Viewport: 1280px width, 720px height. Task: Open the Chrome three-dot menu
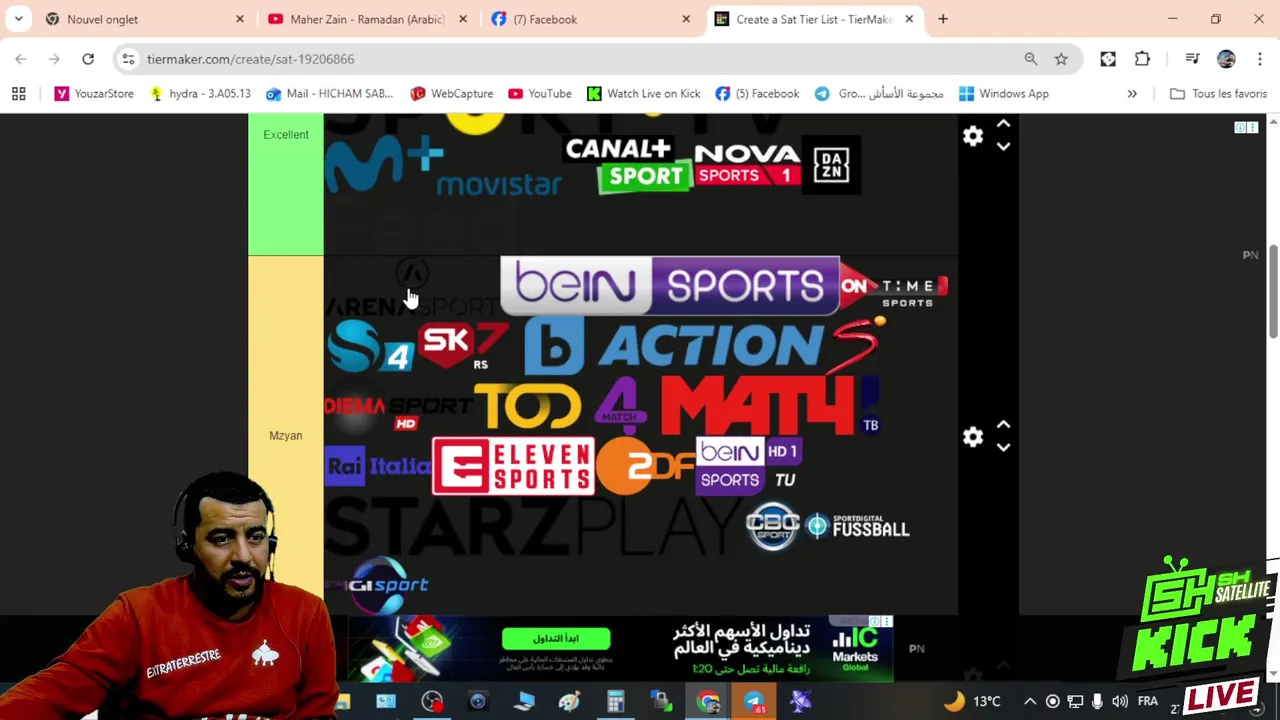click(x=1259, y=59)
